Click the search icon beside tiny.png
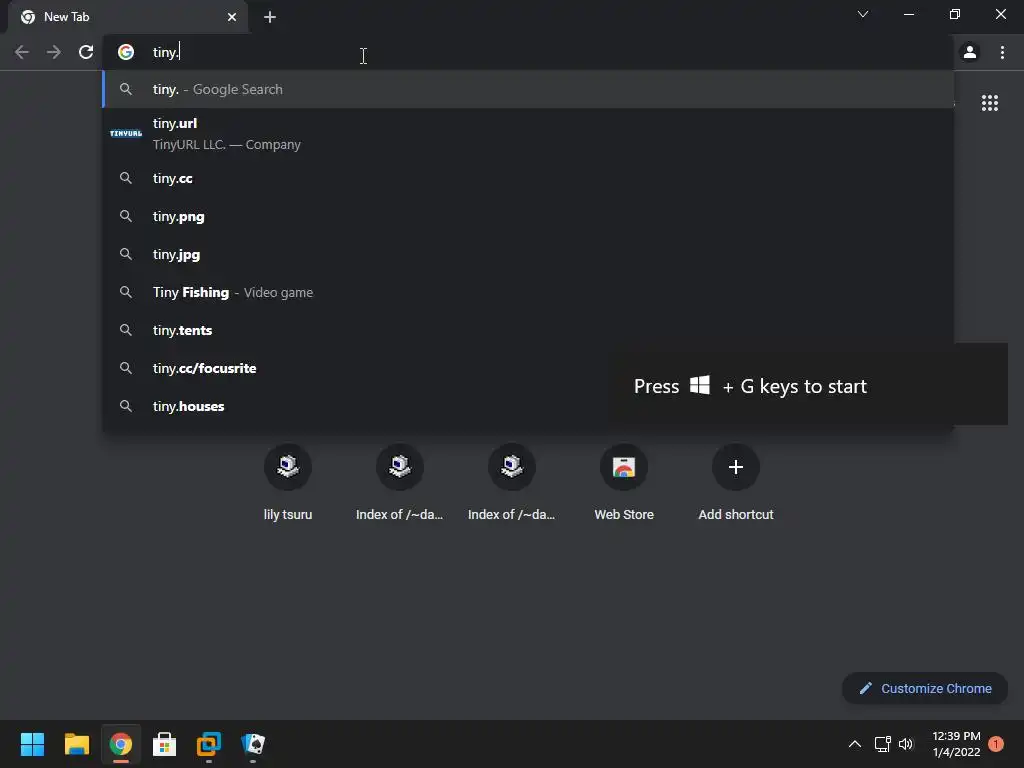The height and width of the screenshot is (768, 1024). point(126,216)
